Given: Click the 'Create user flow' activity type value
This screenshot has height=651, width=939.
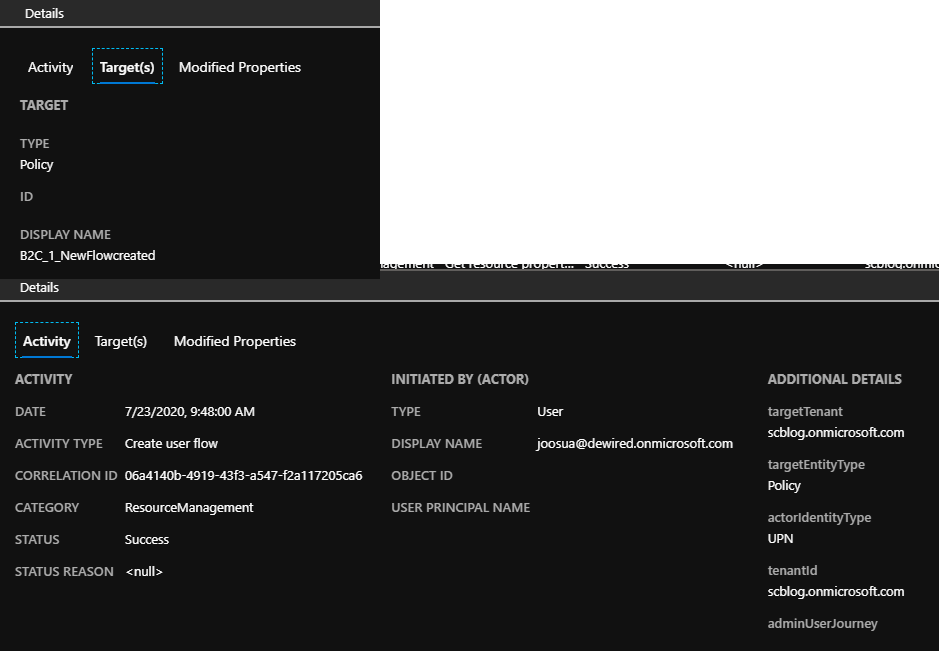Looking at the screenshot, I should (x=171, y=443).
